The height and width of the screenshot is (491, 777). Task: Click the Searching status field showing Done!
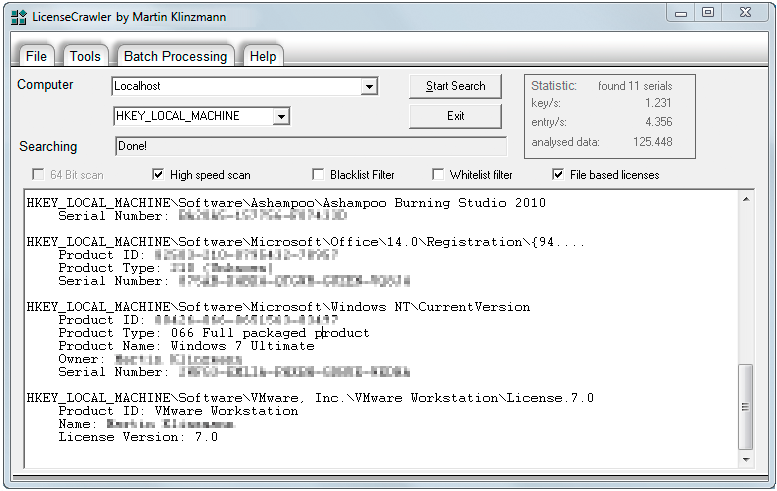pos(310,146)
